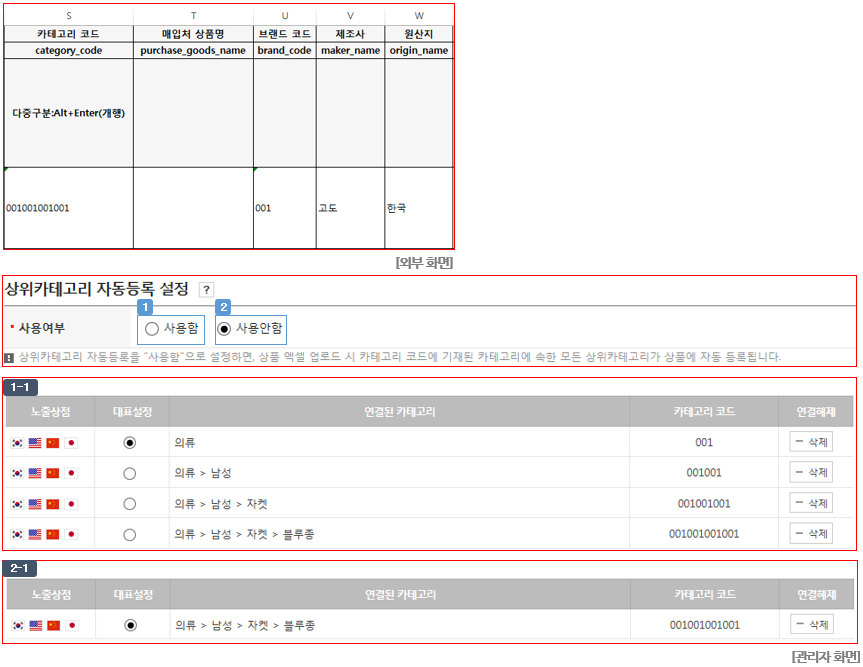863x667 pixels.
Task: Open the help icon beside 상위카테고리 자동등록 설정
Action: point(206,290)
